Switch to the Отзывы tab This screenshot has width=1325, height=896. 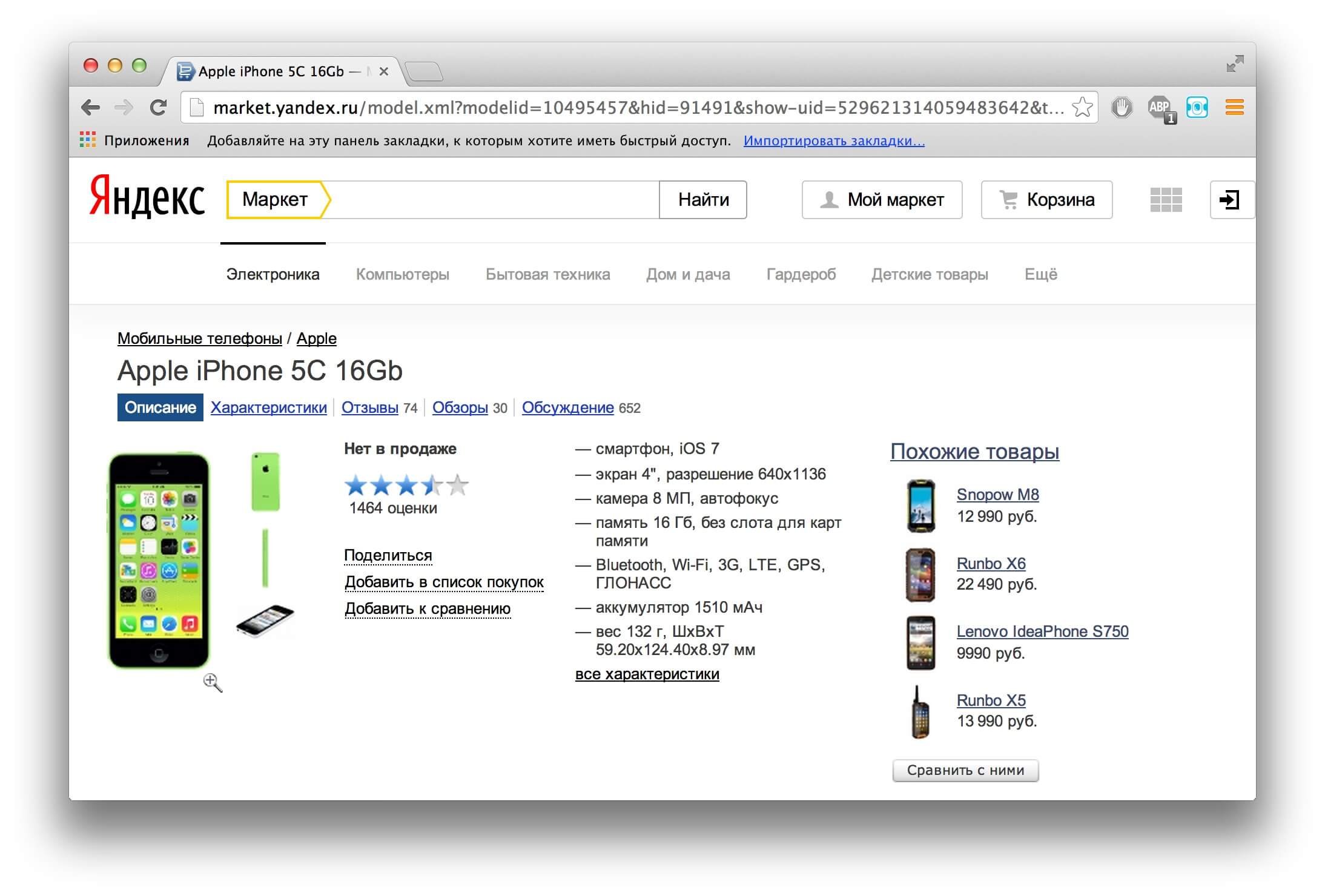370,407
